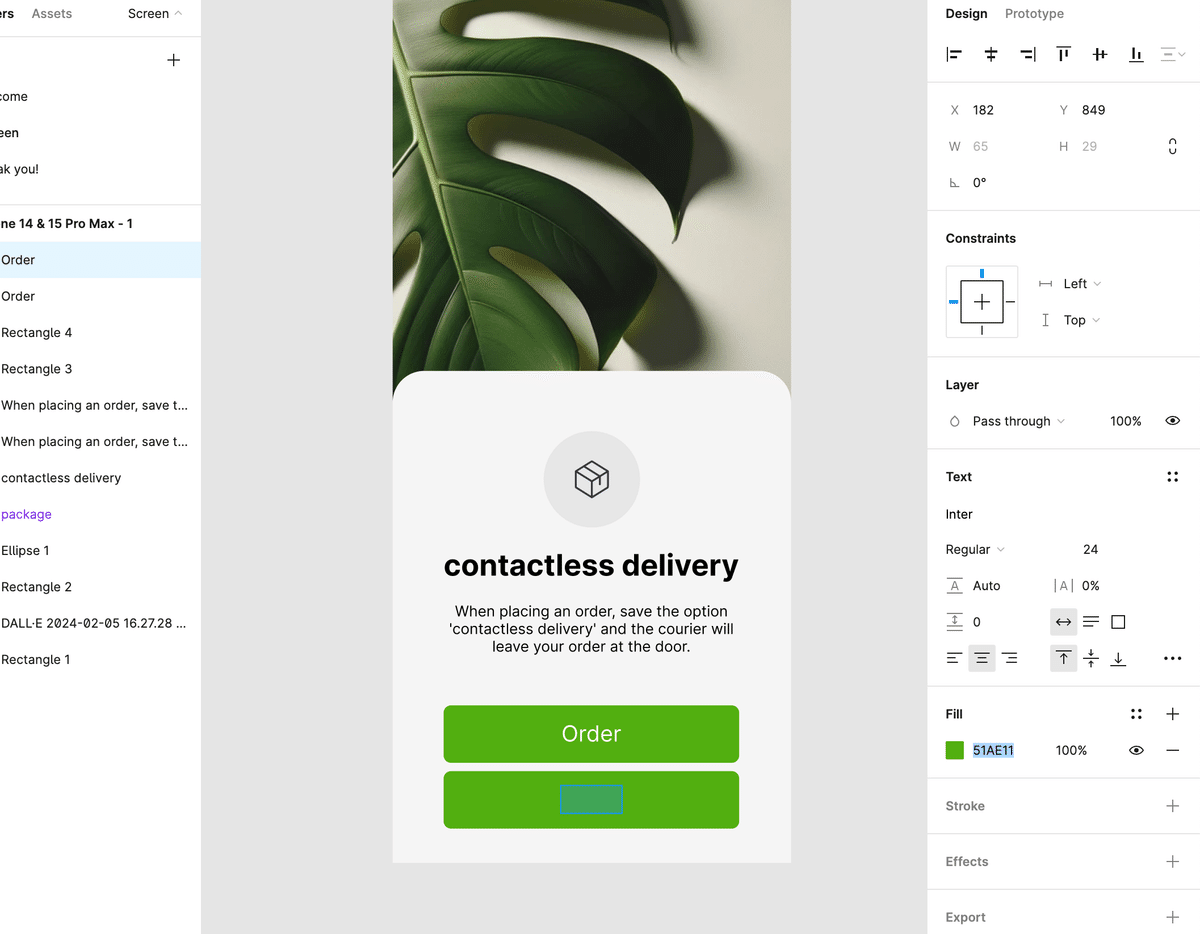
Task: Align text center
Action: [x=982, y=658]
